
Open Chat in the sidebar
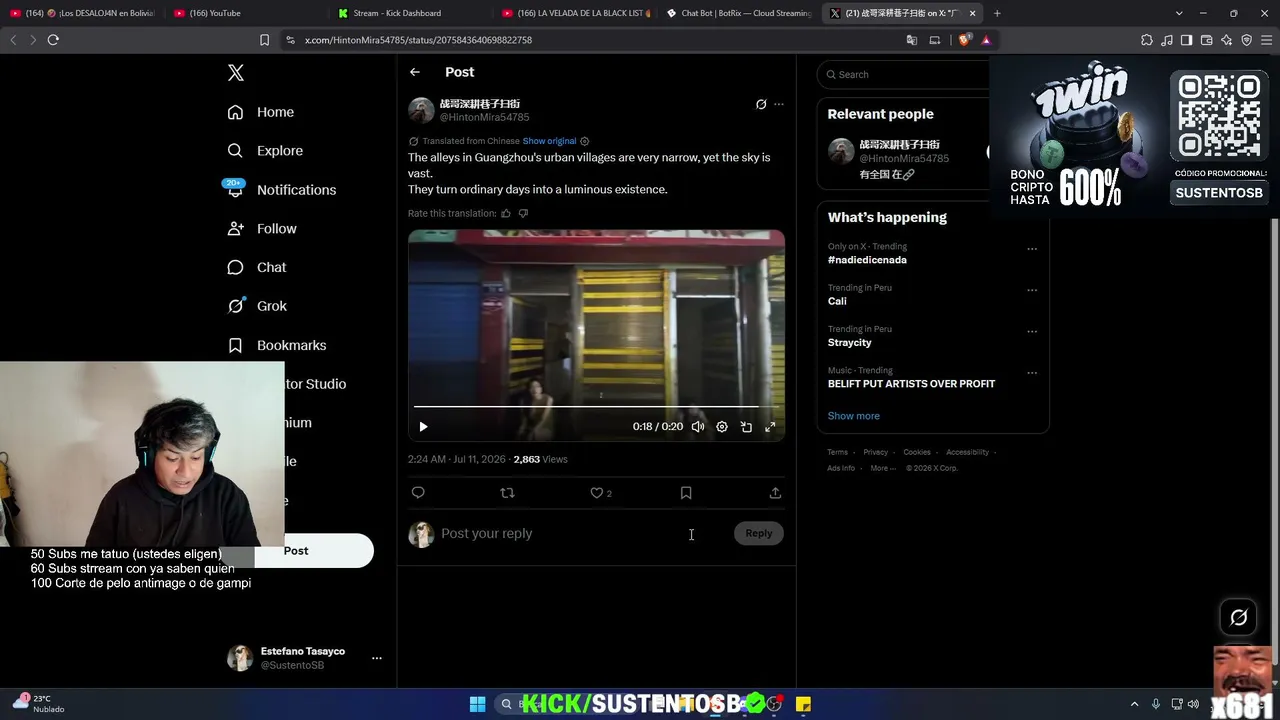(x=257, y=268)
